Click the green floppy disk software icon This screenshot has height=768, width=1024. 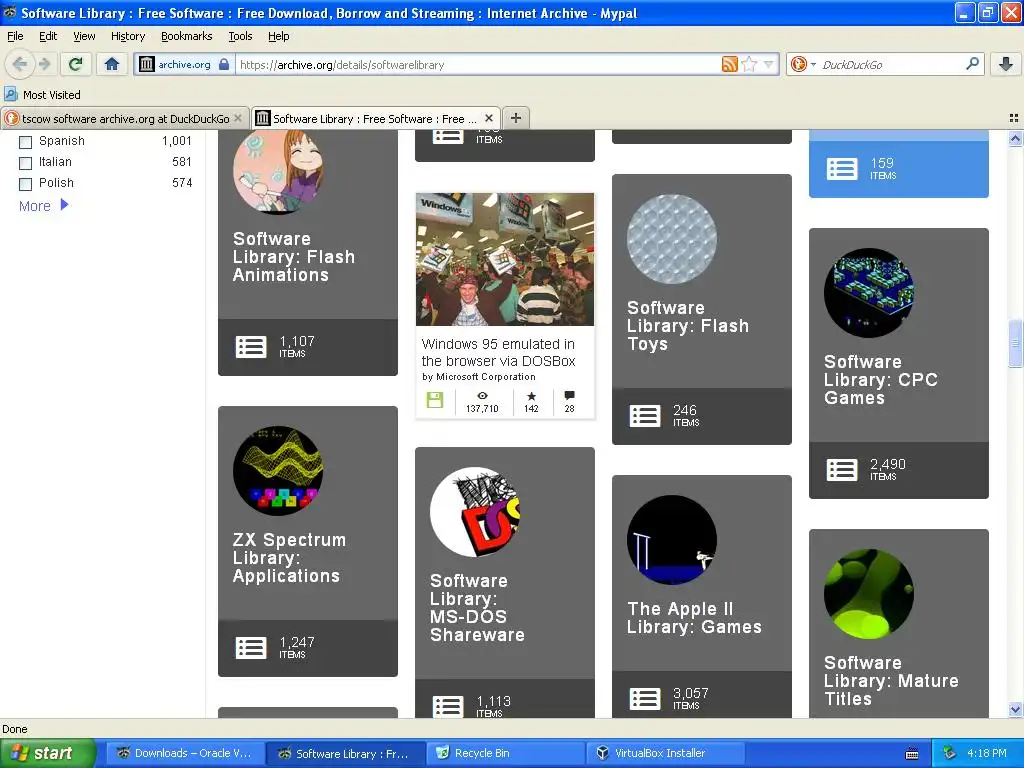point(435,400)
